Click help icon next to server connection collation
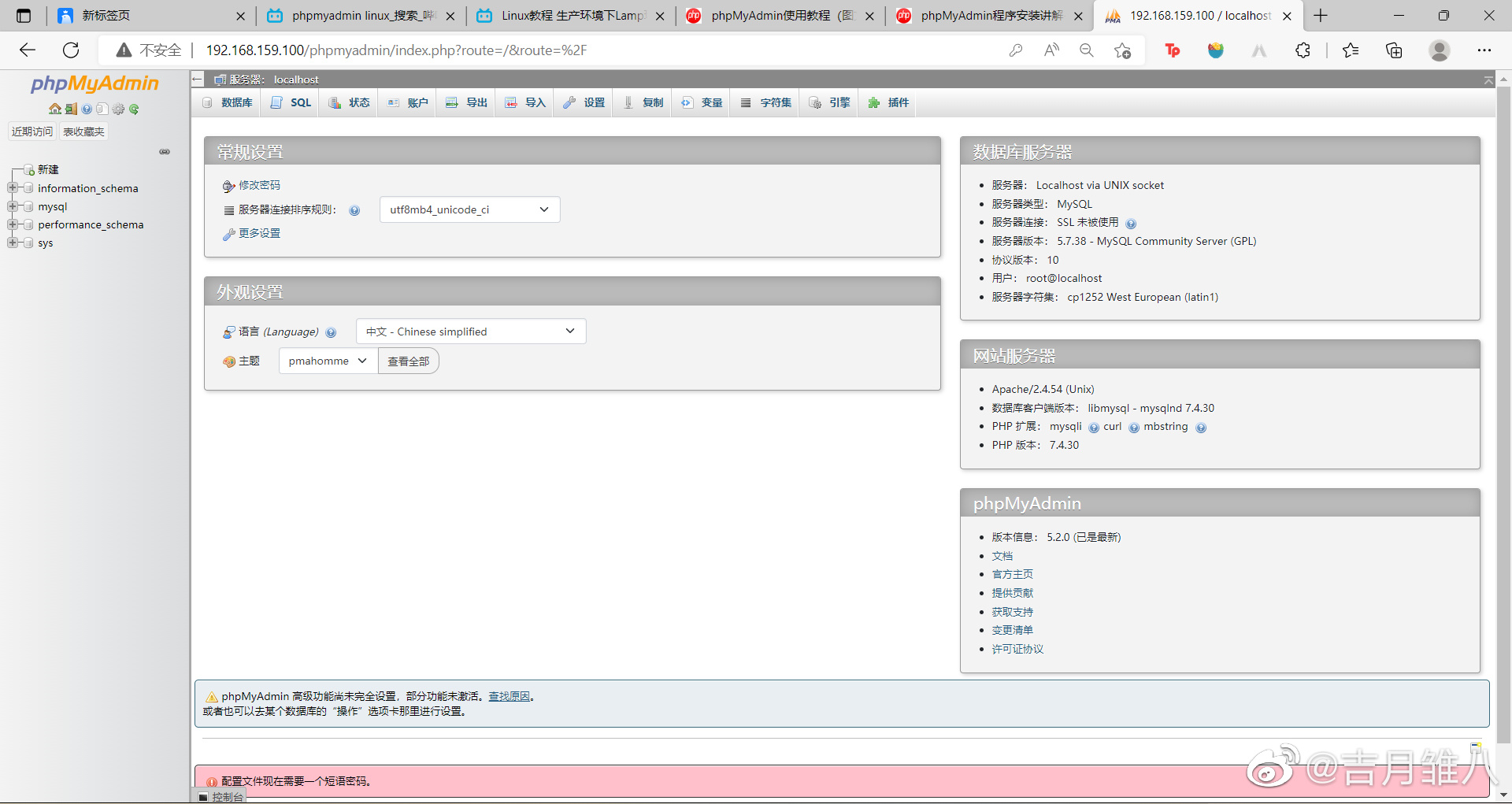 point(354,210)
